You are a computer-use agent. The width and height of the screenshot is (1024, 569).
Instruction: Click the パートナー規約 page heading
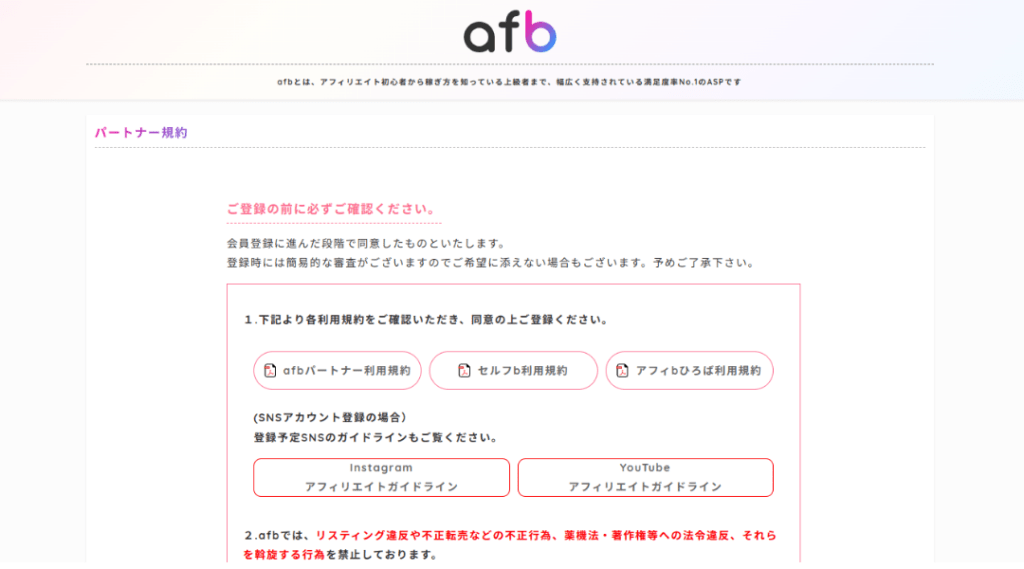tap(141, 133)
